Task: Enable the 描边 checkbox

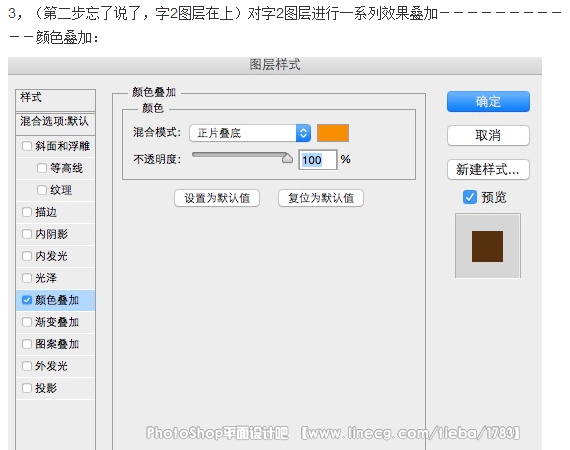Action: (x=27, y=212)
